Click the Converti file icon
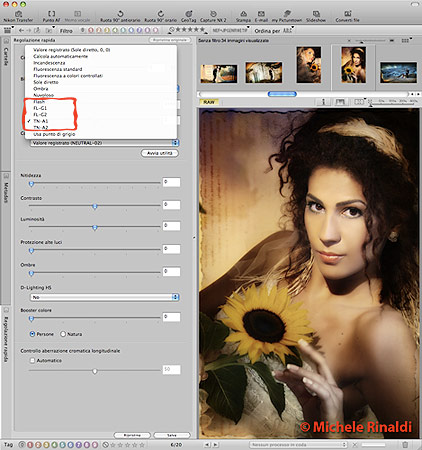The height and width of the screenshot is (450, 422). 348,14
